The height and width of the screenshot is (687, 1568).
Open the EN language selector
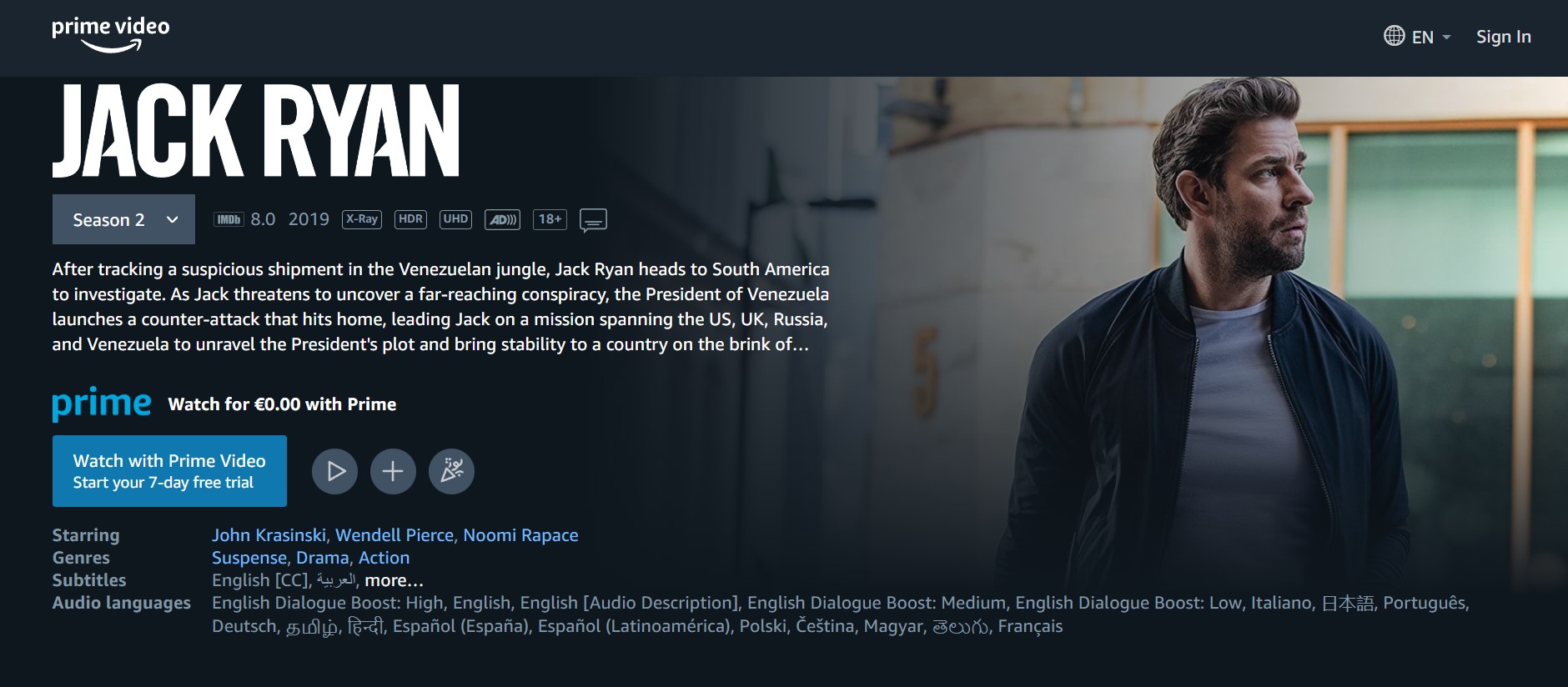click(x=1417, y=37)
